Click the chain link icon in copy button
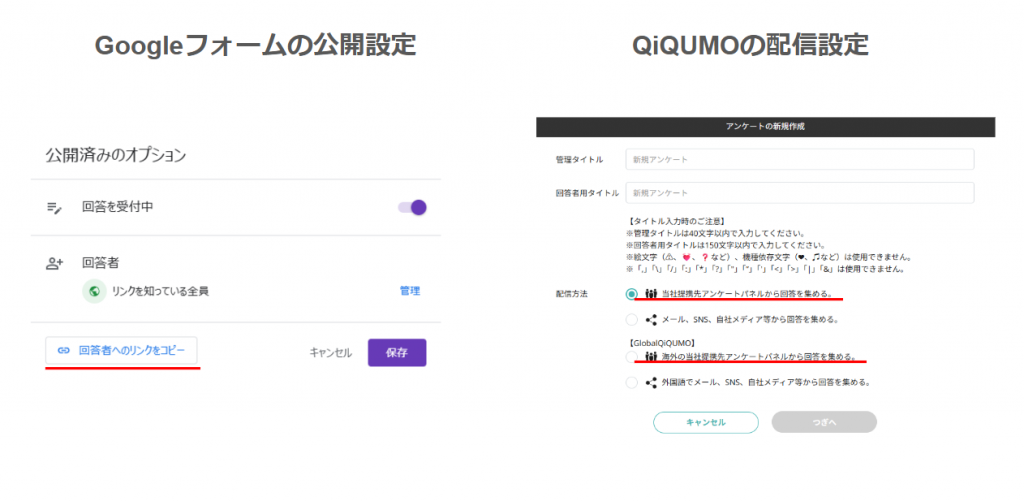Viewport: 1024px width, 501px height. pos(63,351)
